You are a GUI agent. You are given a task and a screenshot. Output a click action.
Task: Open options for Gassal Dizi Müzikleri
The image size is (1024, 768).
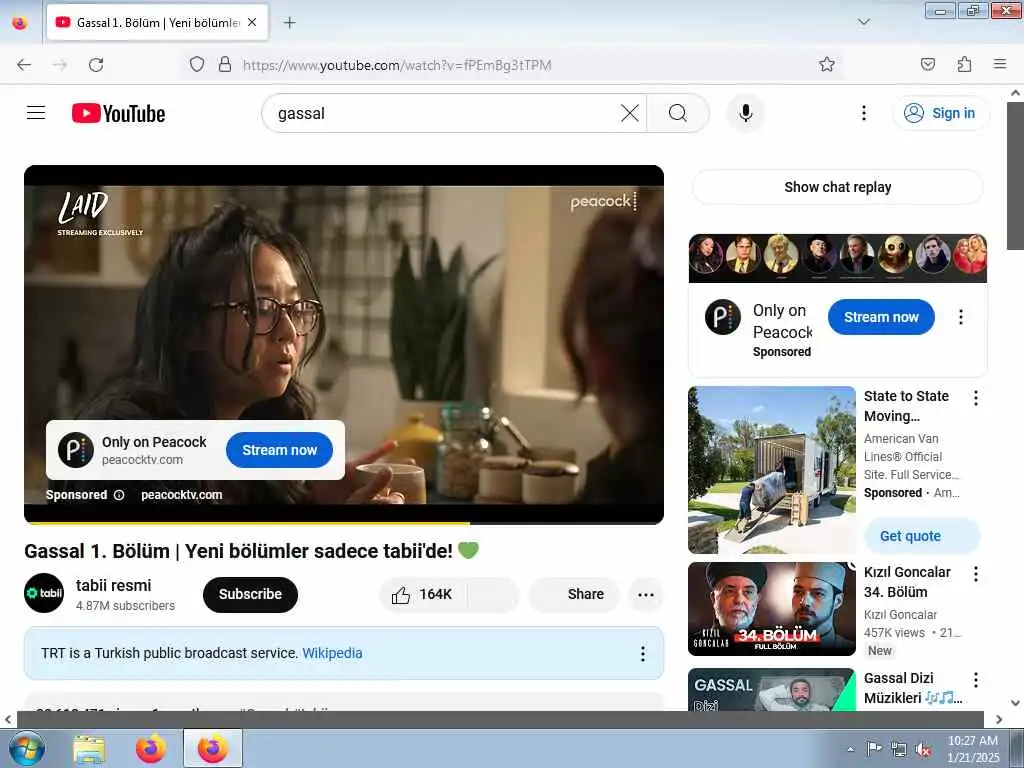[x=976, y=680]
